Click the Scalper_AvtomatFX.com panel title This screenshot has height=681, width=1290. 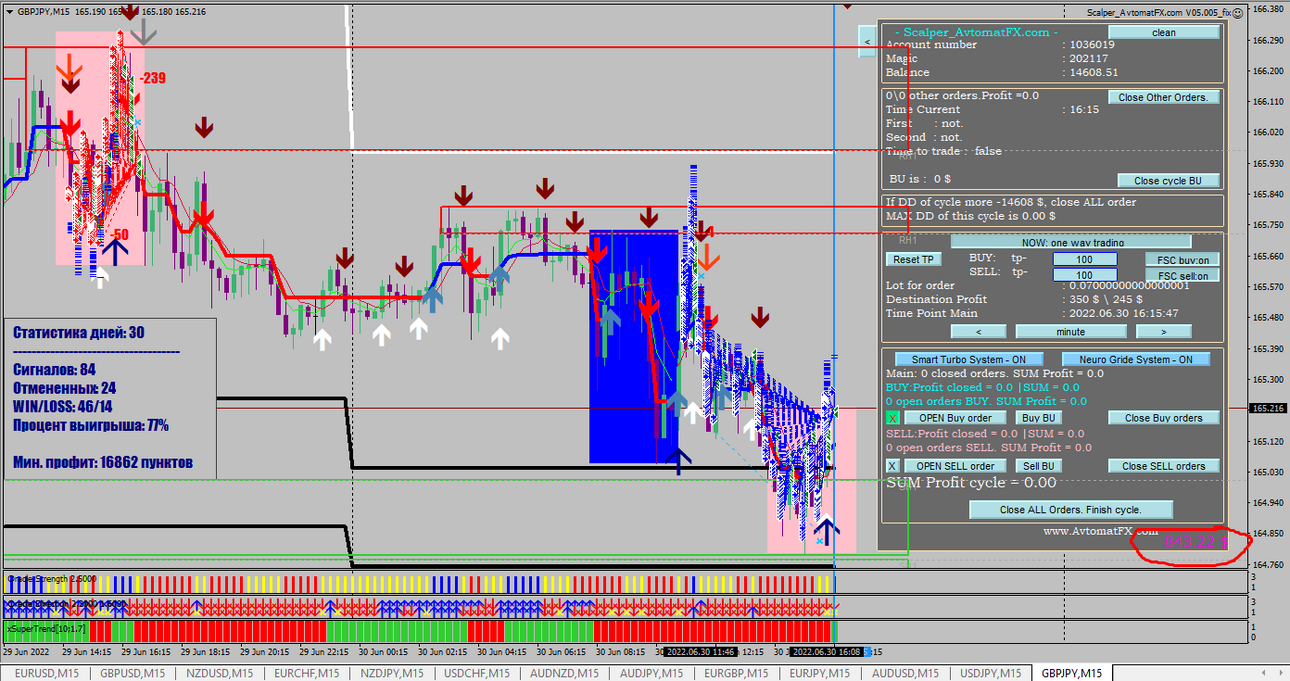[x=977, y=32]
